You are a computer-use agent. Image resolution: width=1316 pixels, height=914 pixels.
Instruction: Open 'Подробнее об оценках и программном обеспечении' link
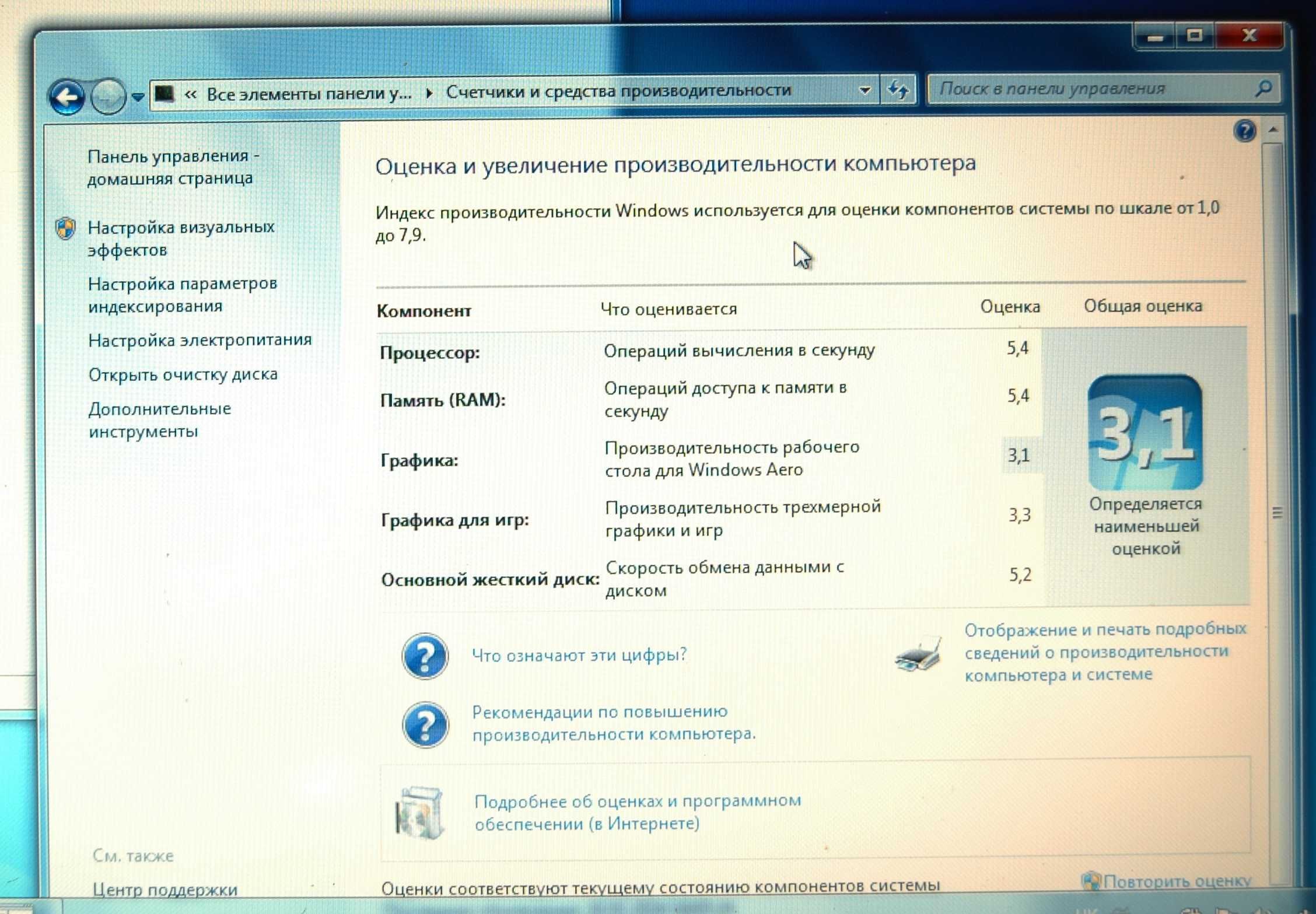tap(638, 812)
